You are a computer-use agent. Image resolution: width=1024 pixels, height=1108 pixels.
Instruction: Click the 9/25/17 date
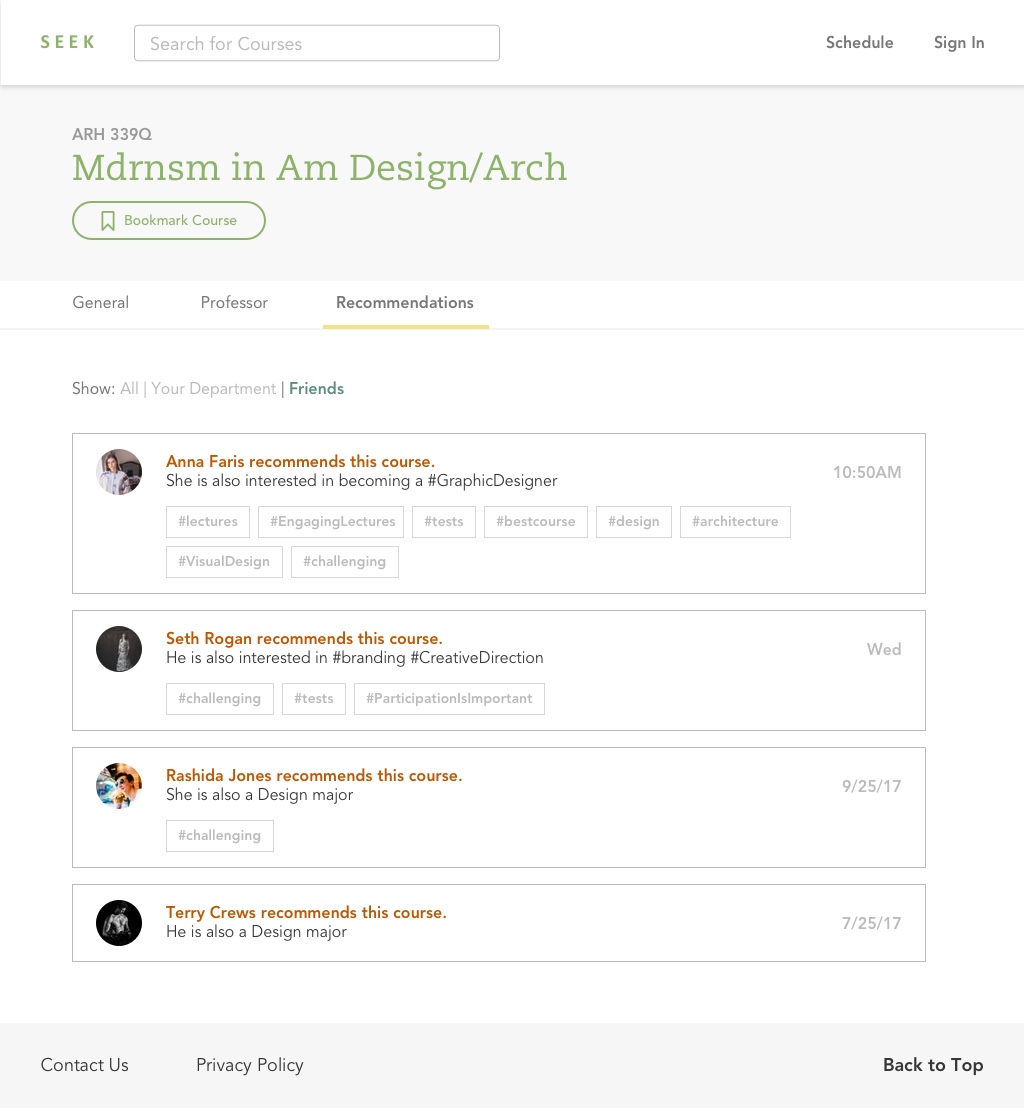click(871, 786)
